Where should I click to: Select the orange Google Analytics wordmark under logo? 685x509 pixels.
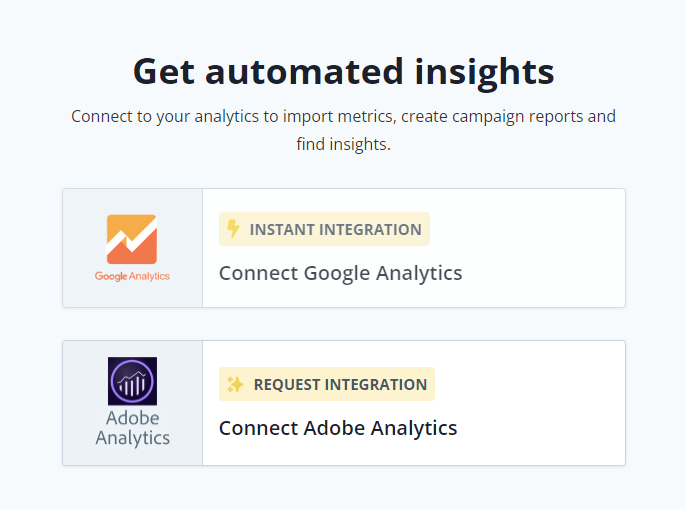(132, 276)
